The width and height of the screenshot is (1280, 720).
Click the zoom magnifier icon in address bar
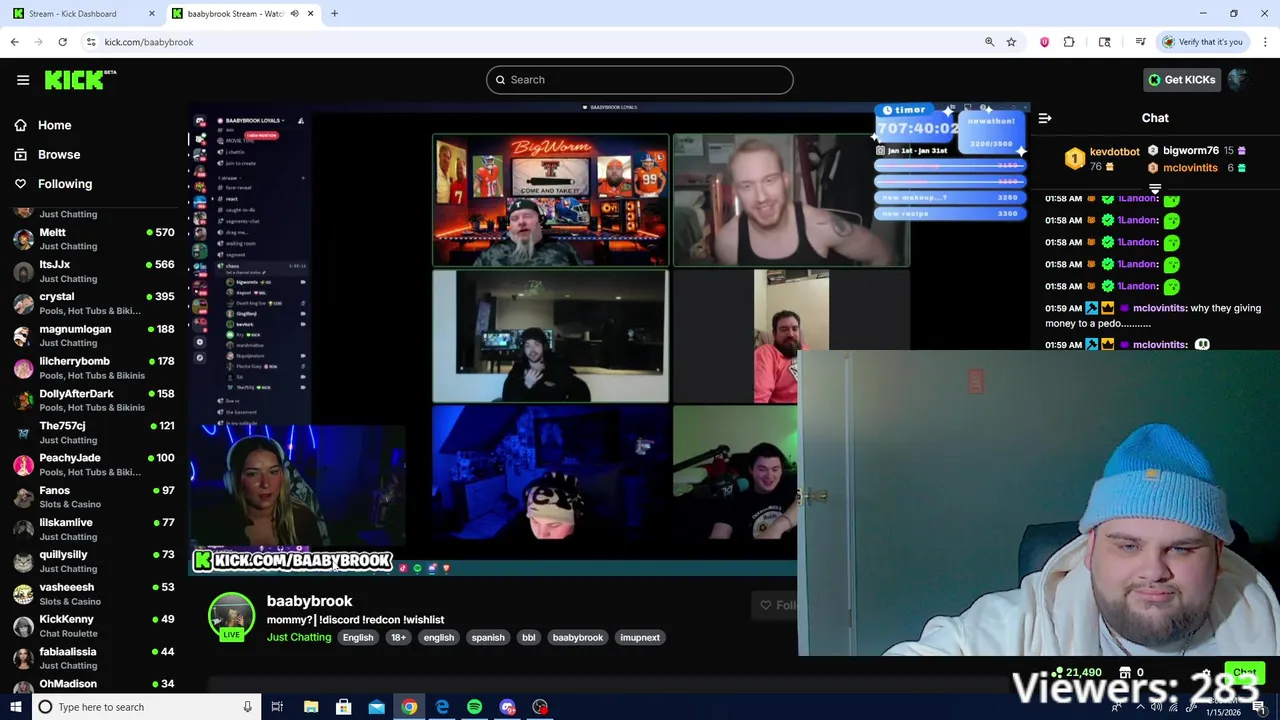(989, 42)
